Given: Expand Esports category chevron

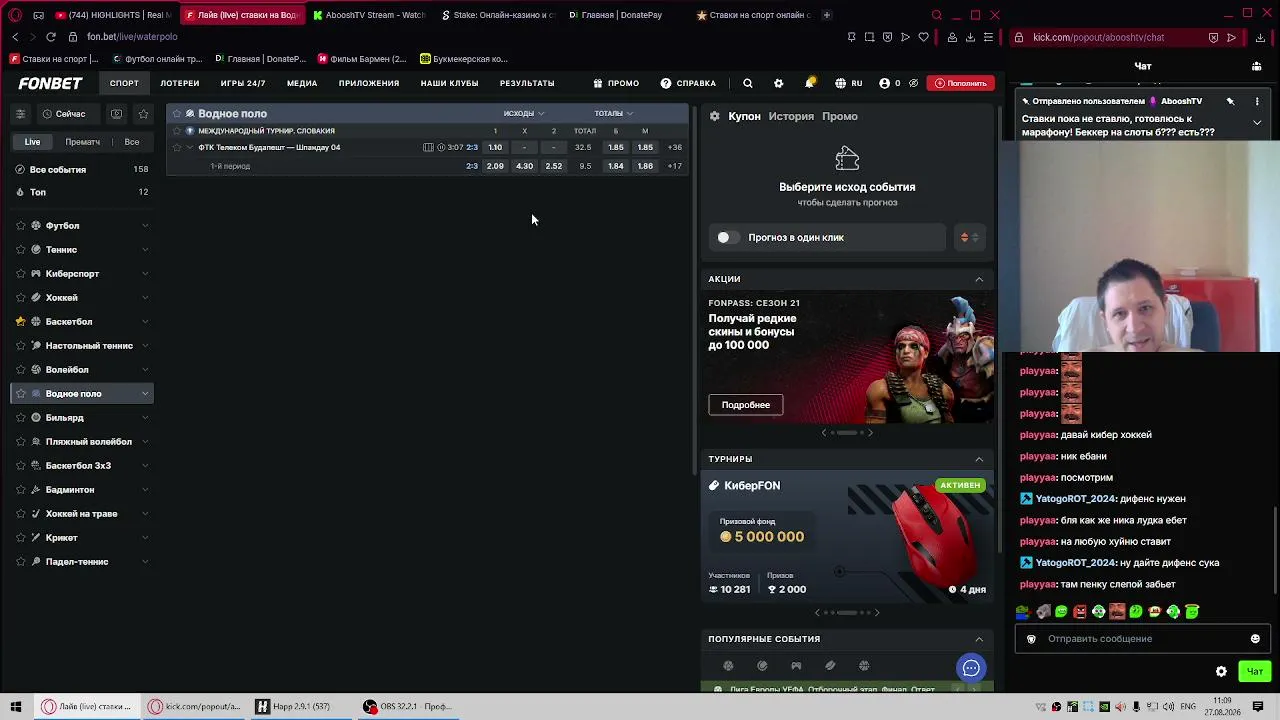Looking at the screenshot, I should 145,274.
